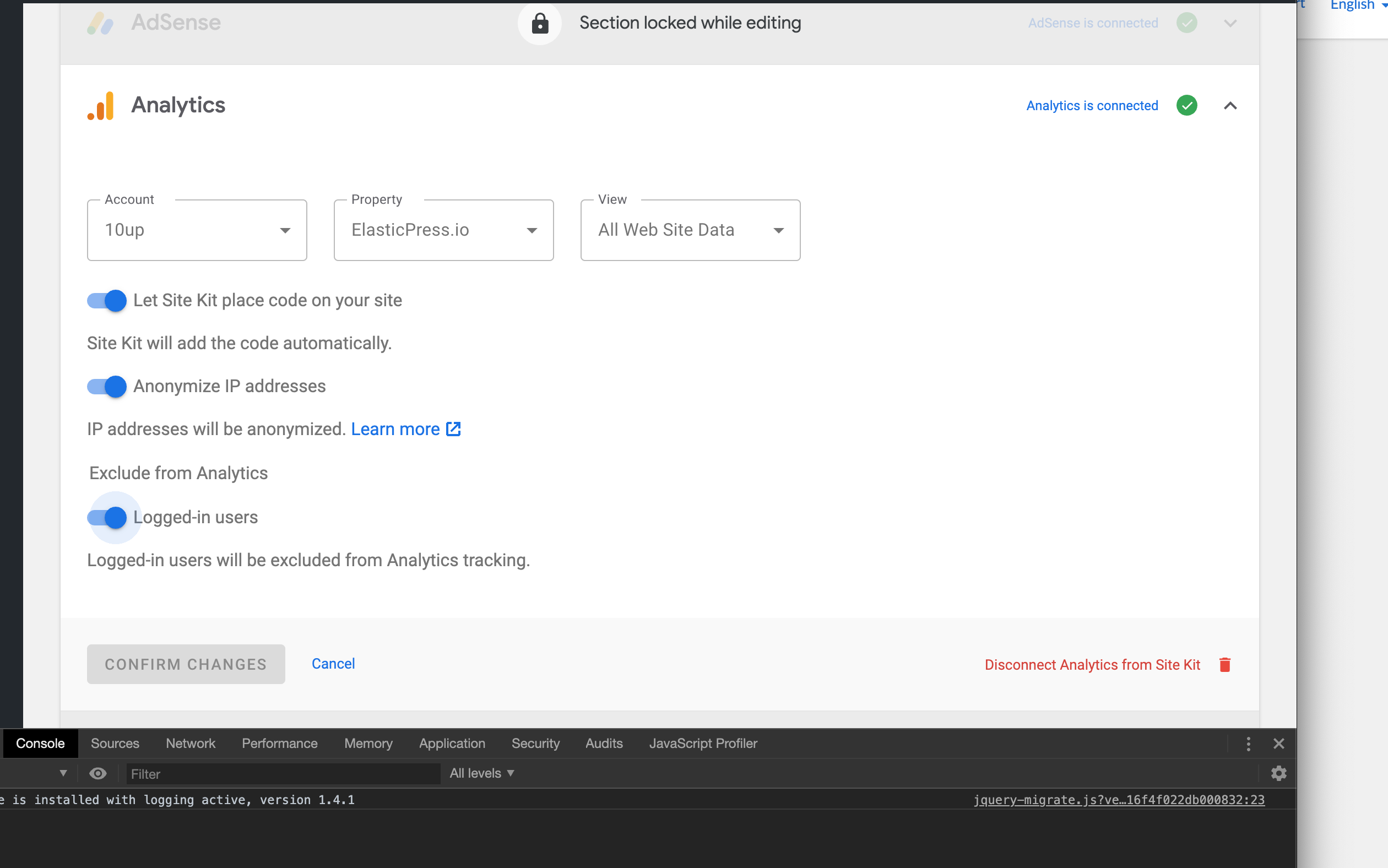Screen dimensions: 1388x868
Task: Click the Analytics is connected link
Action: coord(1092,106)
